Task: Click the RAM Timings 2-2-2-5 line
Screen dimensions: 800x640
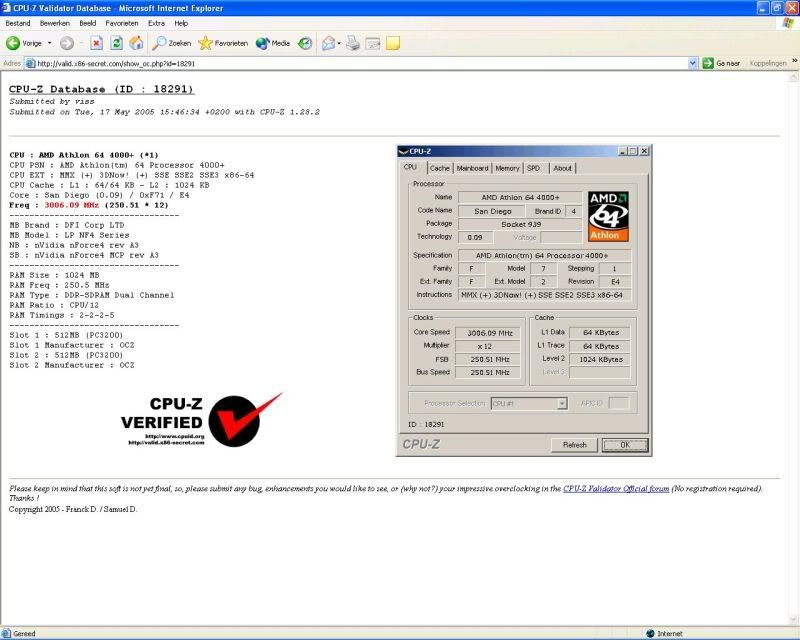Action: [62, 315]
